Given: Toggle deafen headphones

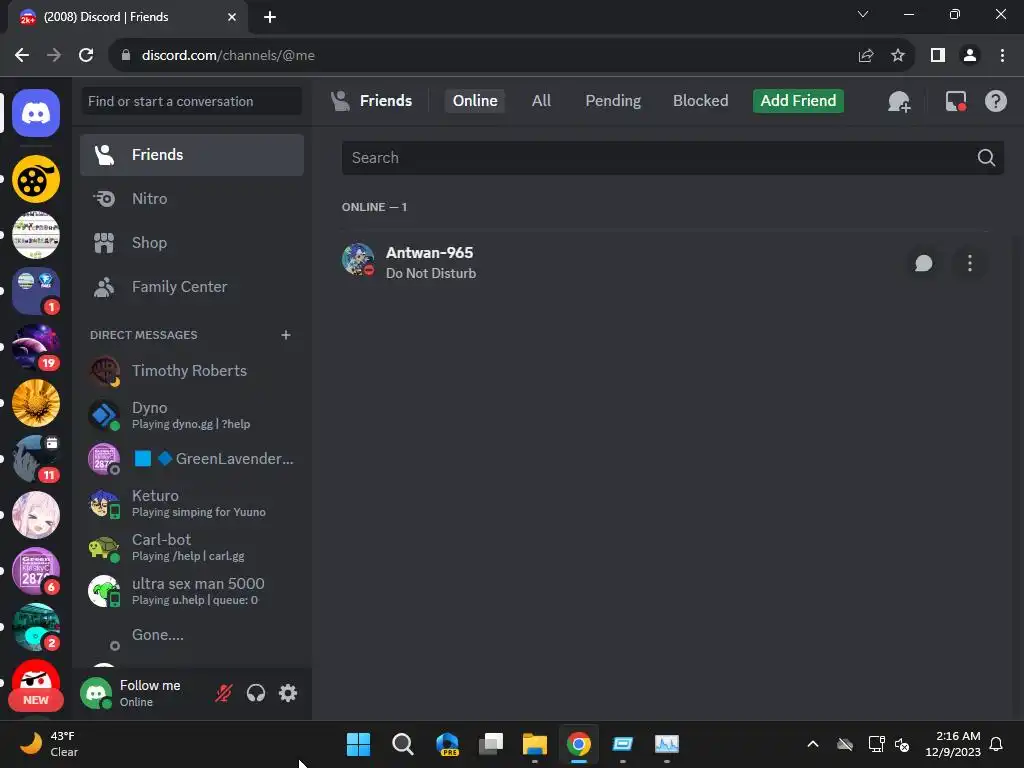Looking at the screenshot, I should click(x=256, y=693).
